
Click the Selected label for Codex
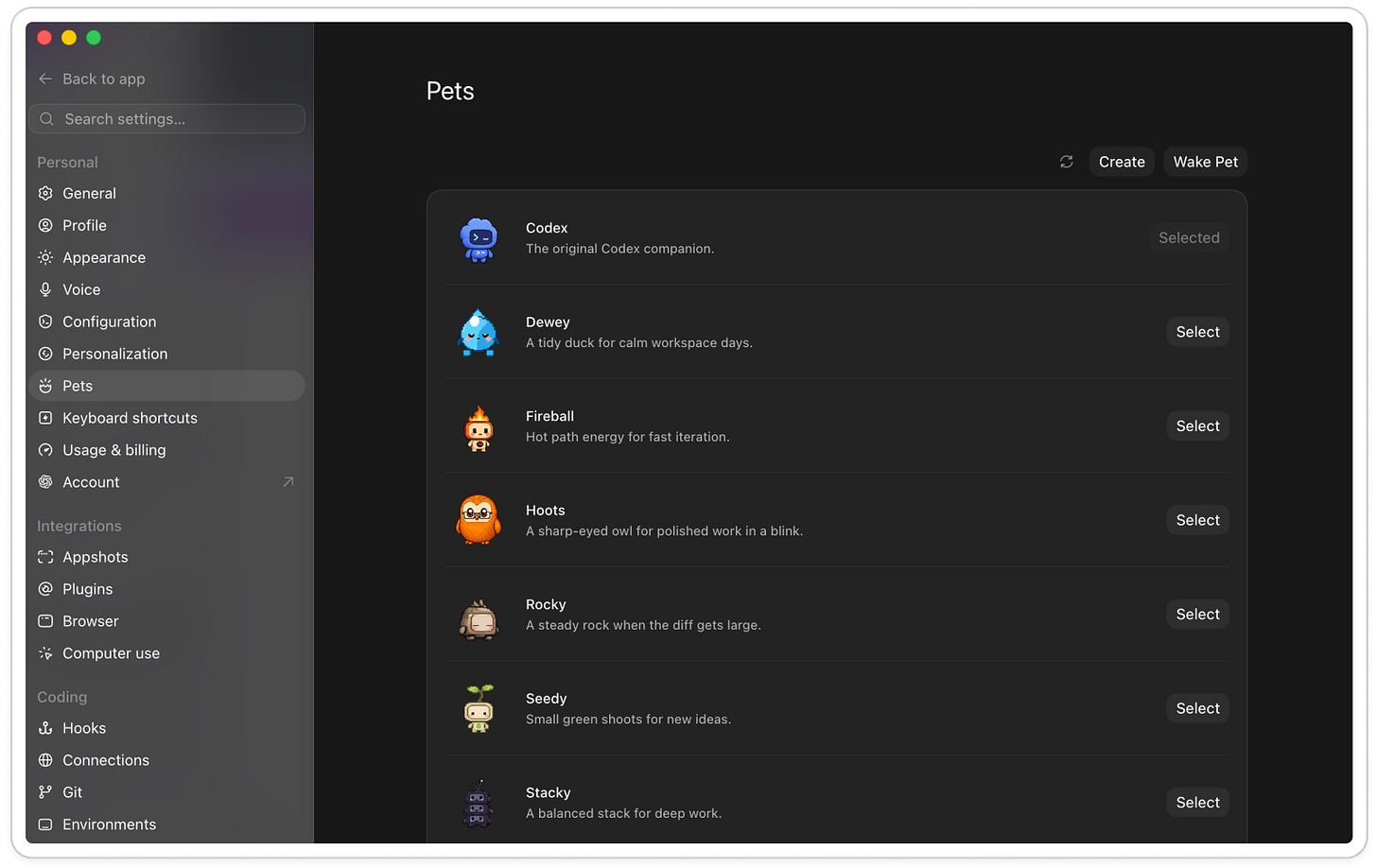click(x=1189, y=238)
